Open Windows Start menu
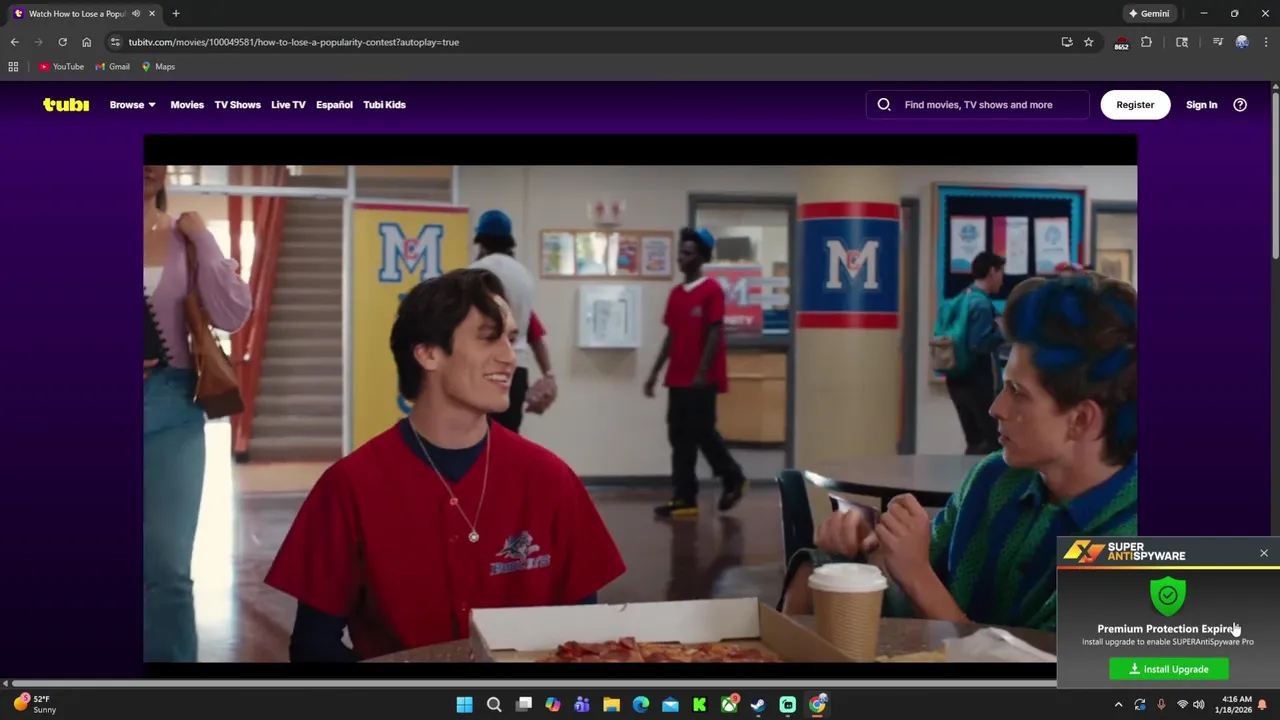The width and height of the screenshot is (1280, 720). tap(464, 704)
